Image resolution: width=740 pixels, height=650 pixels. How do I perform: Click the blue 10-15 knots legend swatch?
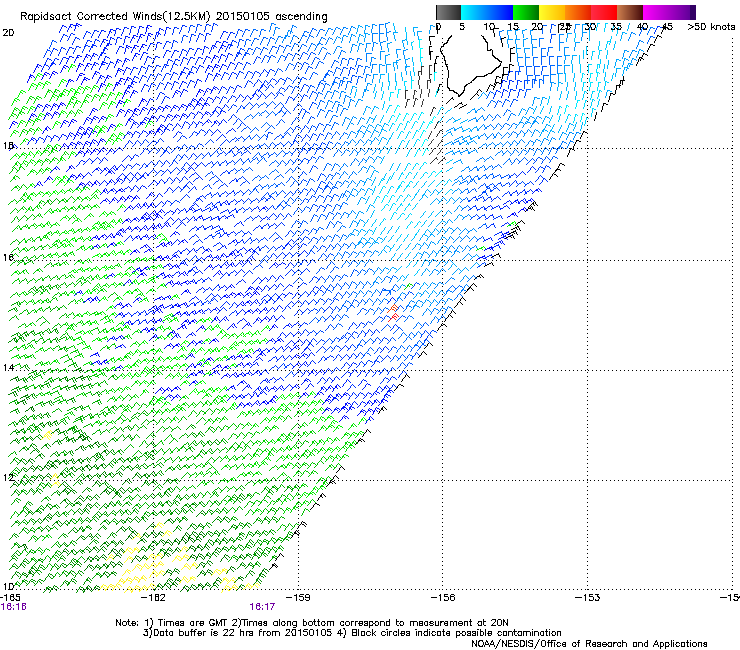[x=500, y=12]
